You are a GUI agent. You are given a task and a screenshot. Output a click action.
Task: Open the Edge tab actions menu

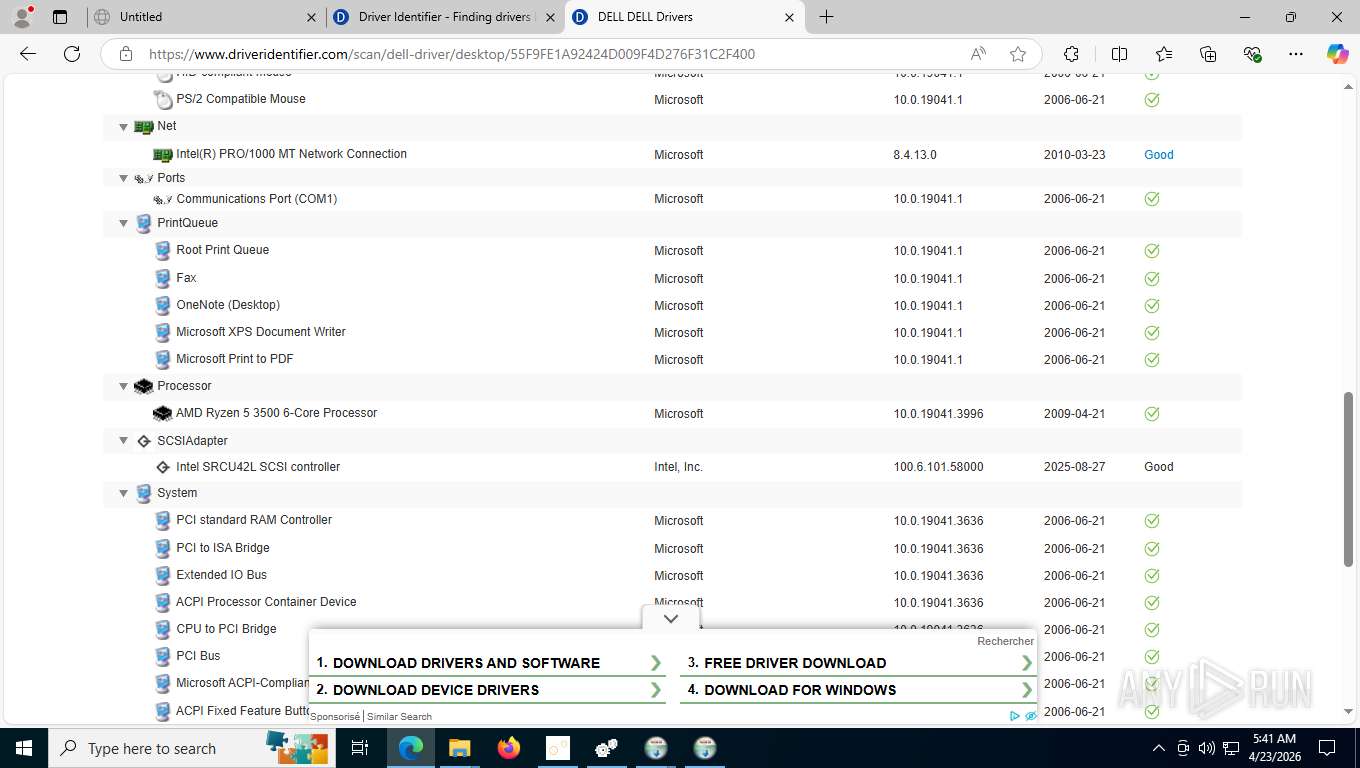(60, 17)
